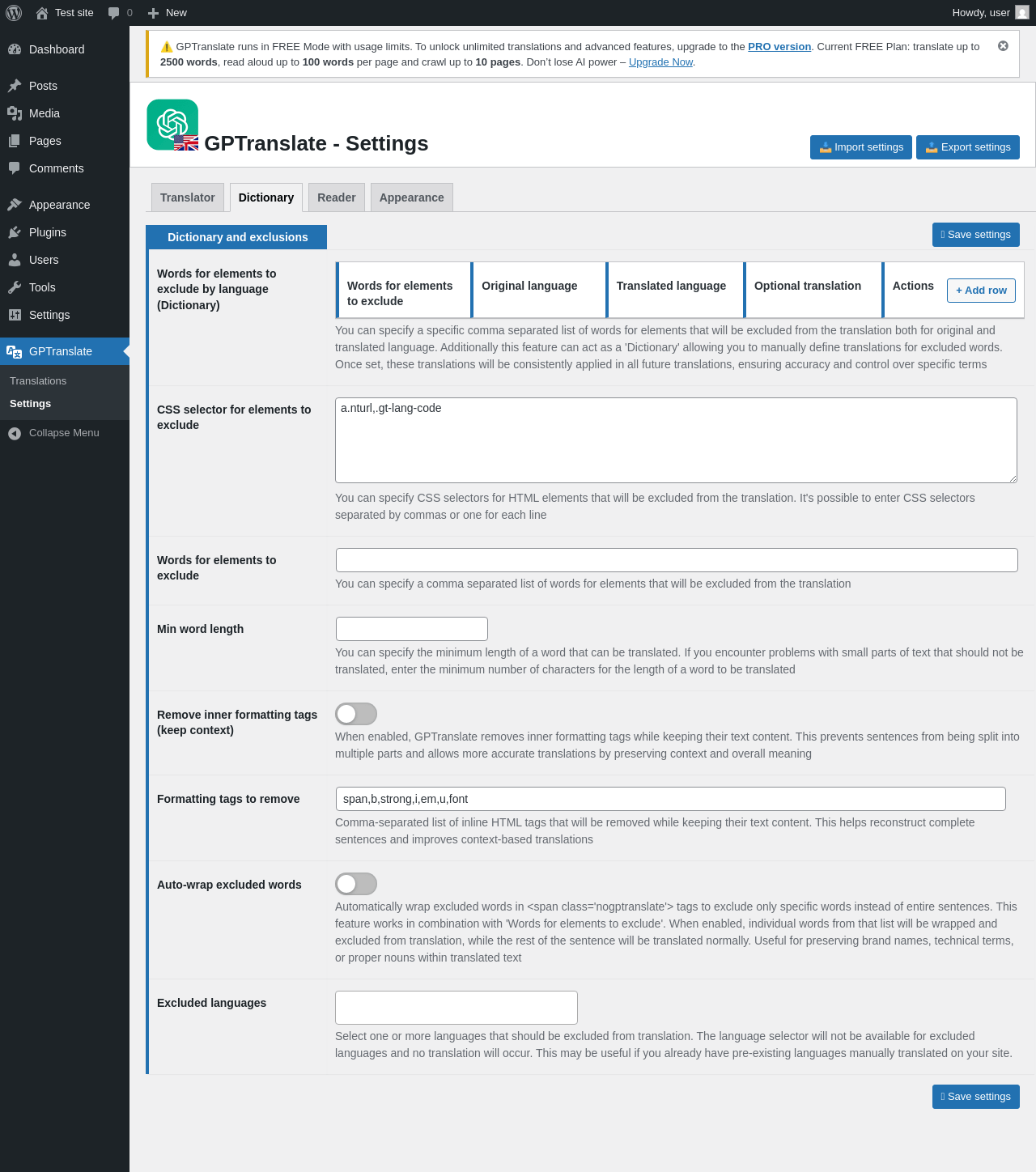Click the Pages icon in the sidebar
The height and width of the screenshot is (1172, 1036).
[x=15, y=141]
